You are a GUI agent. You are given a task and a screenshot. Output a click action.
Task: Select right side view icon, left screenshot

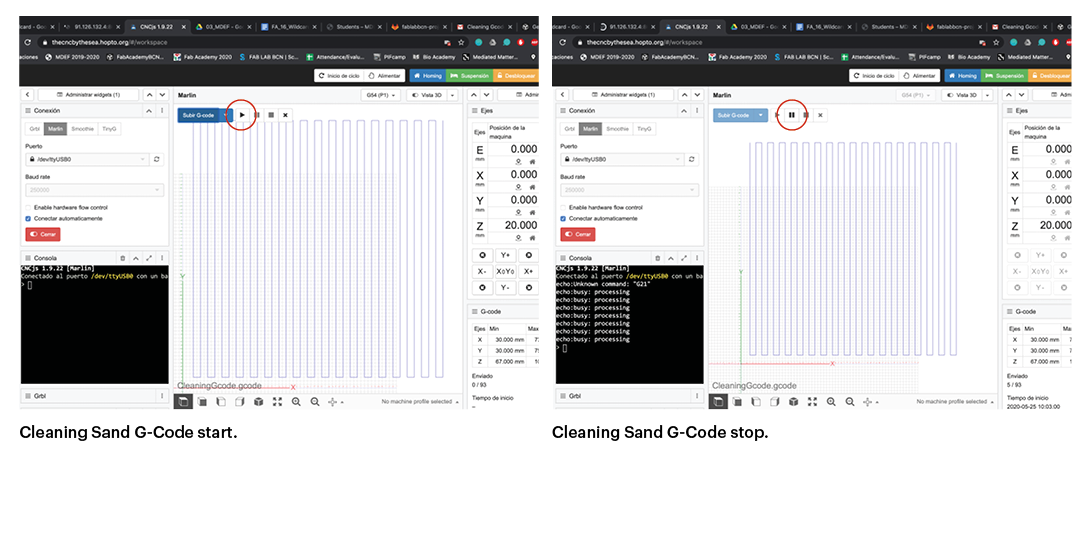click(x=239, y=401)
